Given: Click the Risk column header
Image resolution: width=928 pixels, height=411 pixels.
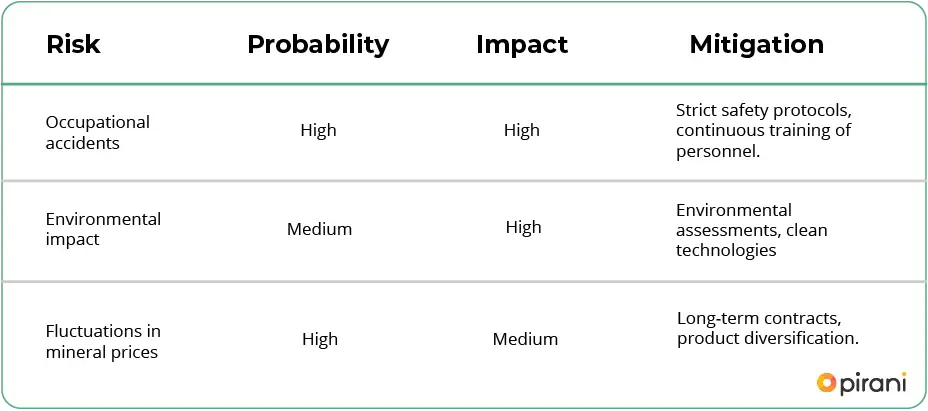Looking at the screenshot, I should point(73,45).
